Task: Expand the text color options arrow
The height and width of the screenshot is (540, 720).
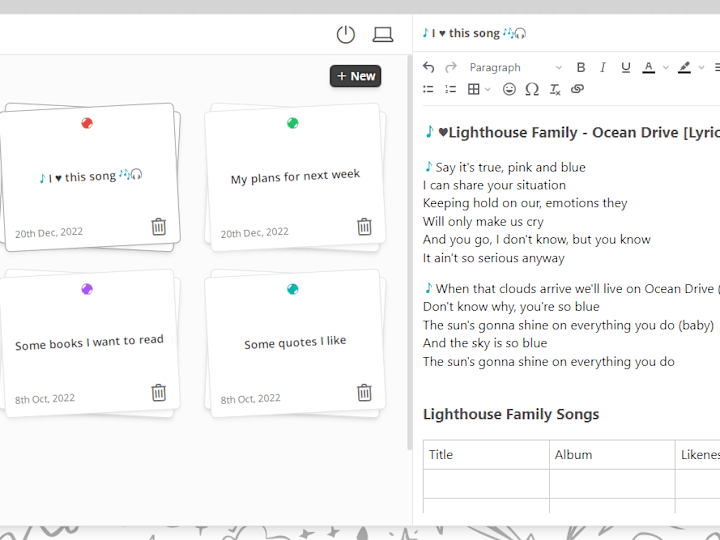Action: click(665, 68)
